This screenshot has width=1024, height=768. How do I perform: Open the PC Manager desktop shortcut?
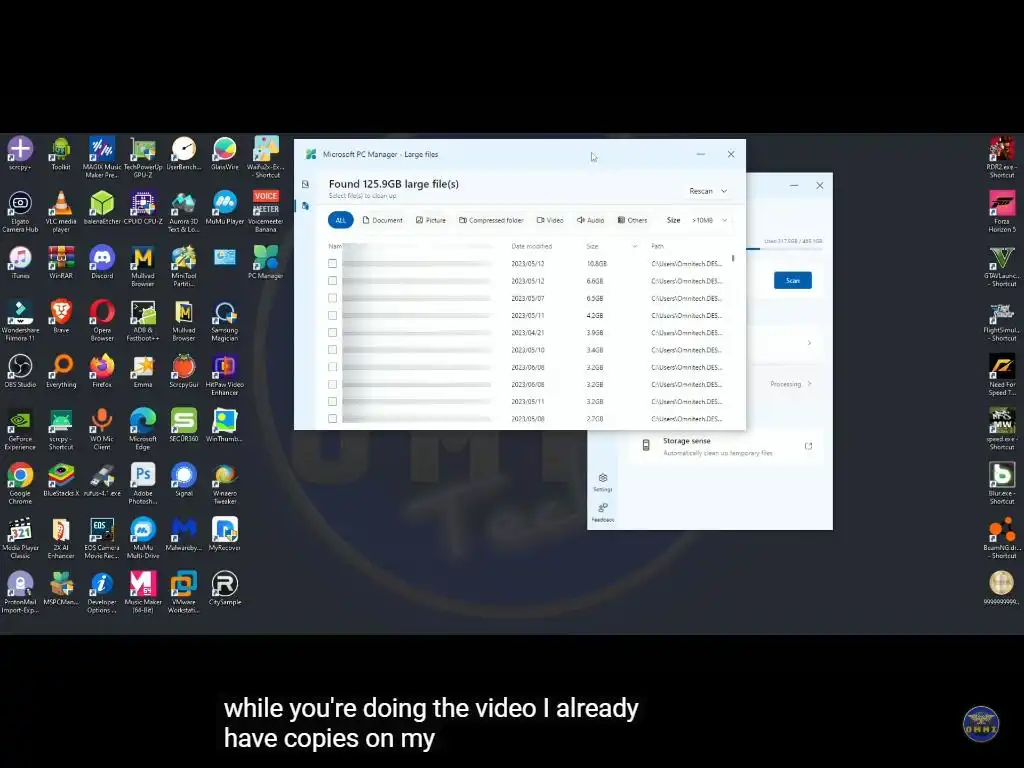point(265,263)
